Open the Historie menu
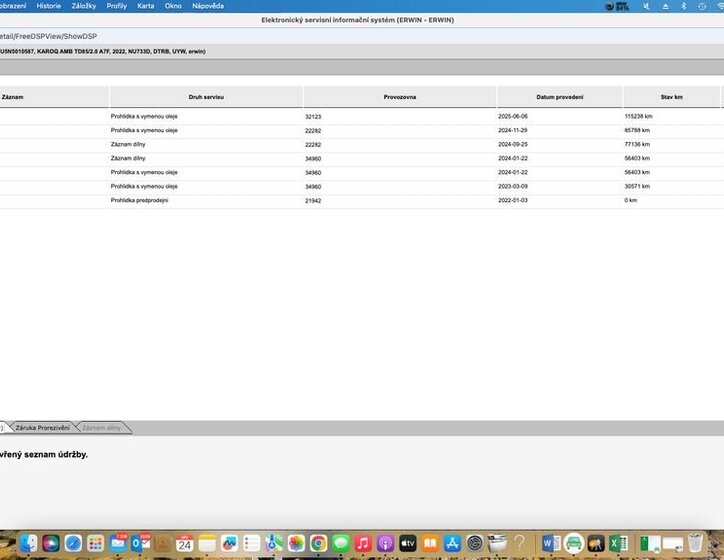724x560 pixels. click(48, 6)
